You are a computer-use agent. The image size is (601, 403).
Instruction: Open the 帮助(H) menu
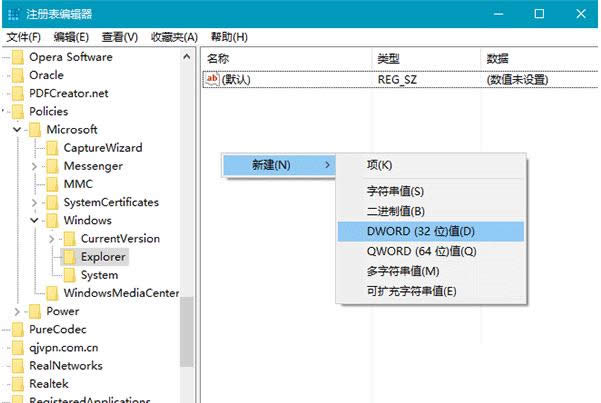click(x=229, y=37)
